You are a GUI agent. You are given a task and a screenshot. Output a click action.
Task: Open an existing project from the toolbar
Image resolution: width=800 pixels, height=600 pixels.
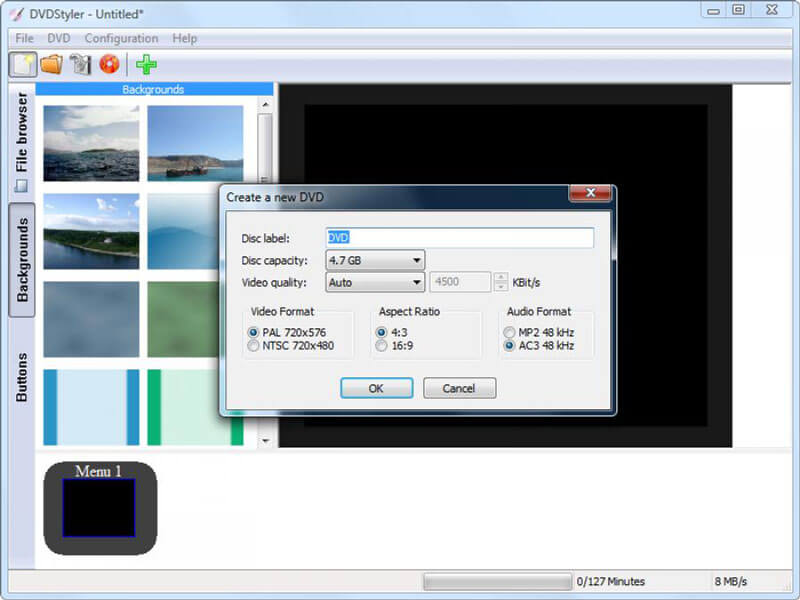(x=54, y=63)
